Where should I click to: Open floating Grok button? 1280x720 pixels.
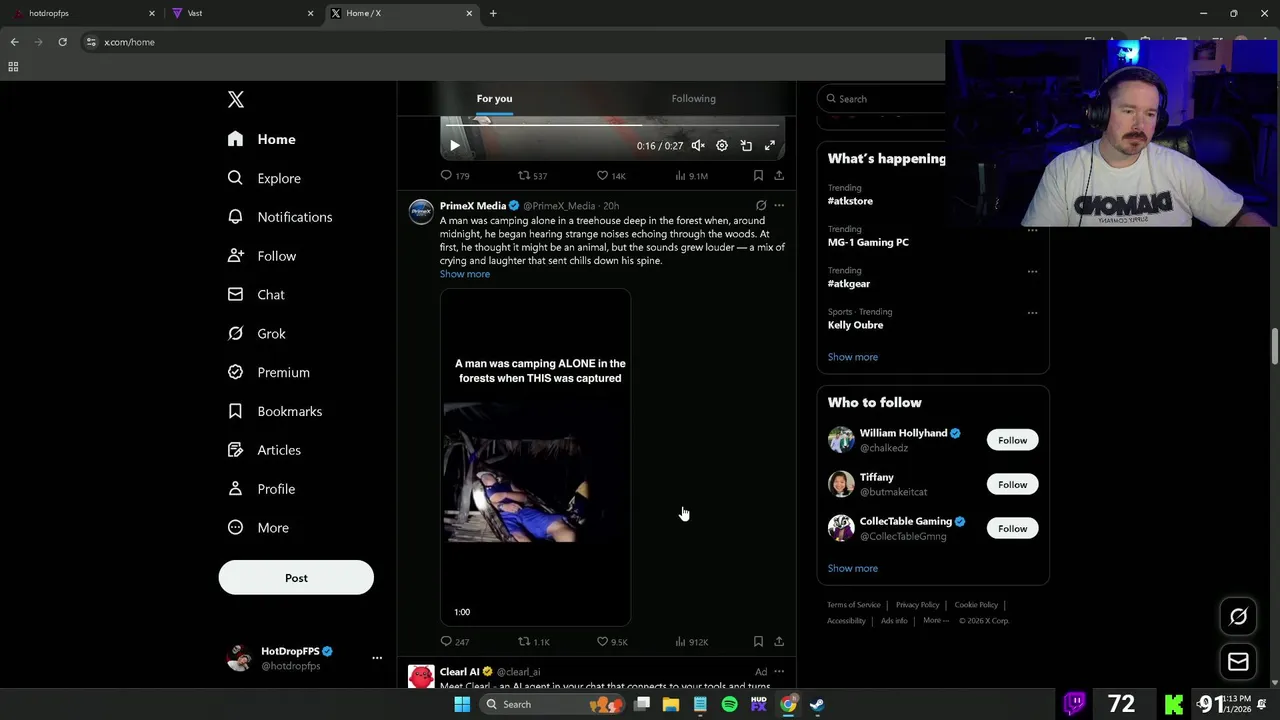[x=1238, y=617]
